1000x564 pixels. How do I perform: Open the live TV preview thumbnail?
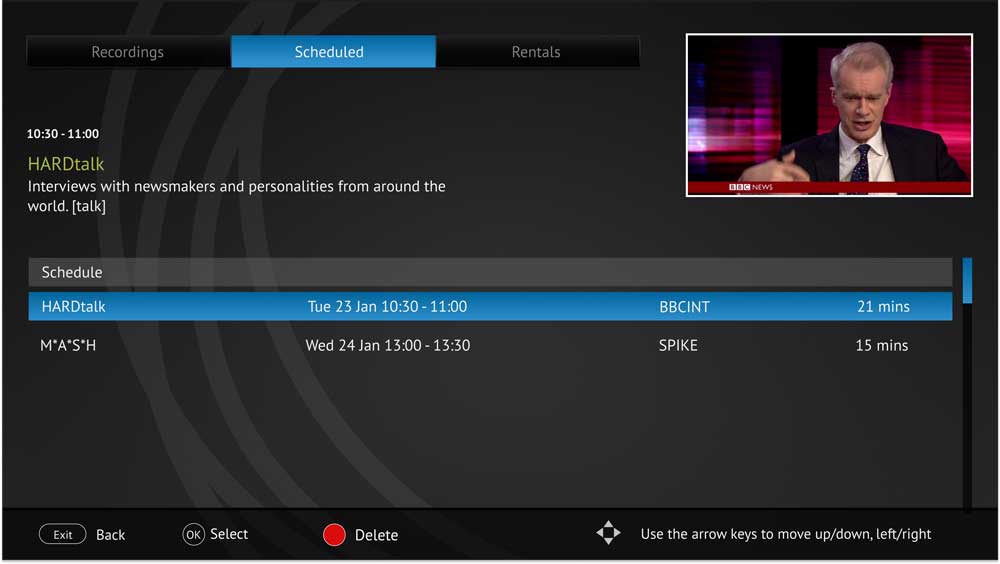(829, 115)
